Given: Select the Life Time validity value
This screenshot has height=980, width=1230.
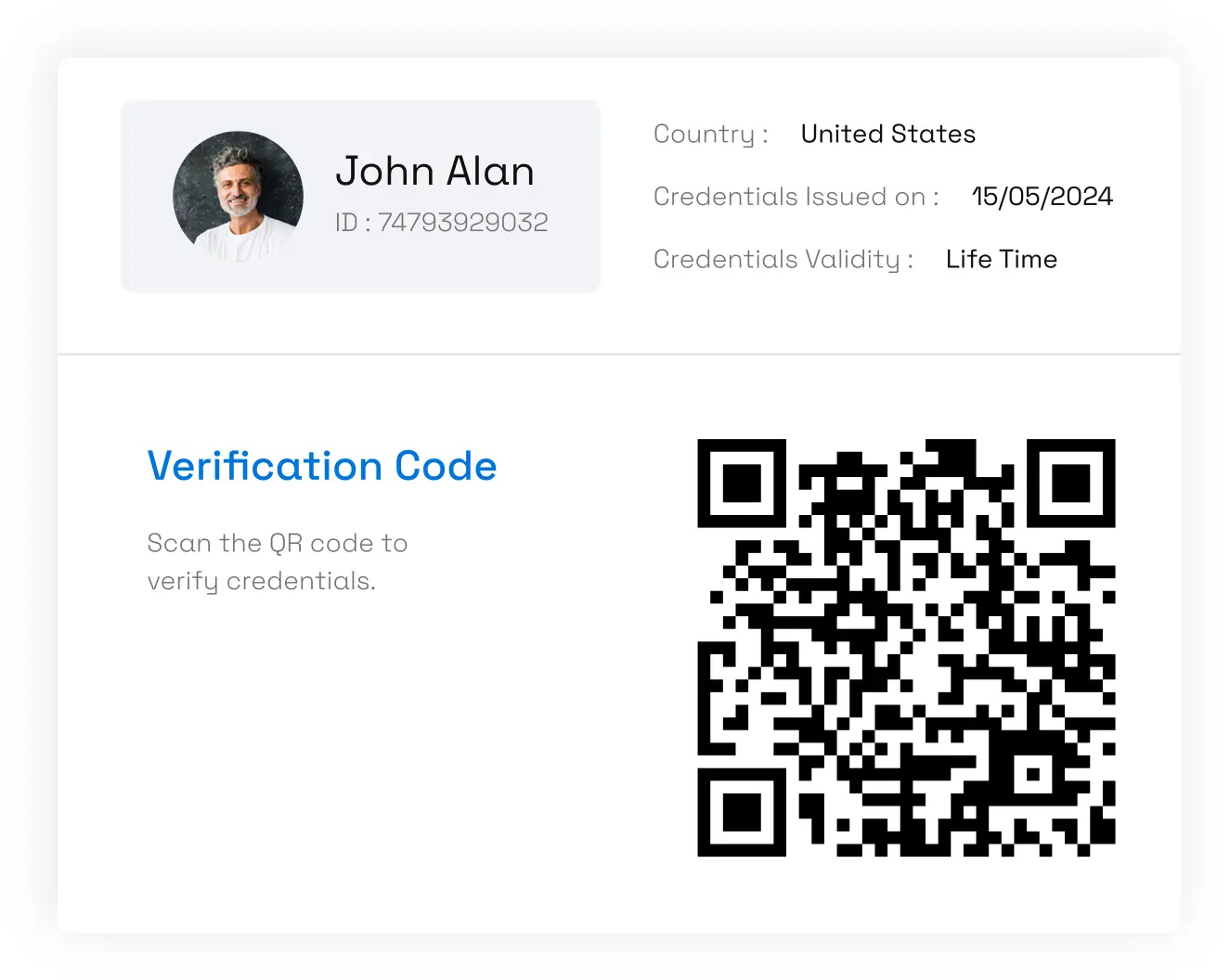Looking at the screenshot, I should (x=1002, y=259).
